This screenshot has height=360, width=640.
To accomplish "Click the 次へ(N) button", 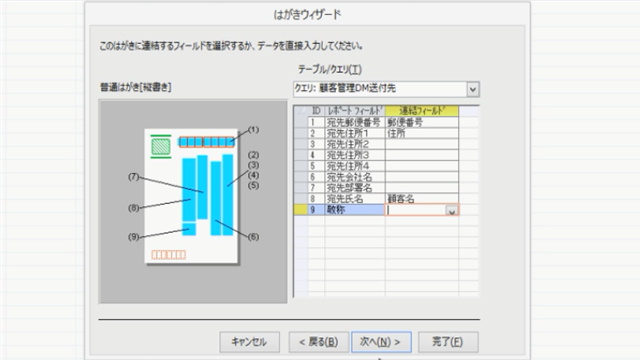I will click(x=381, y=342).
